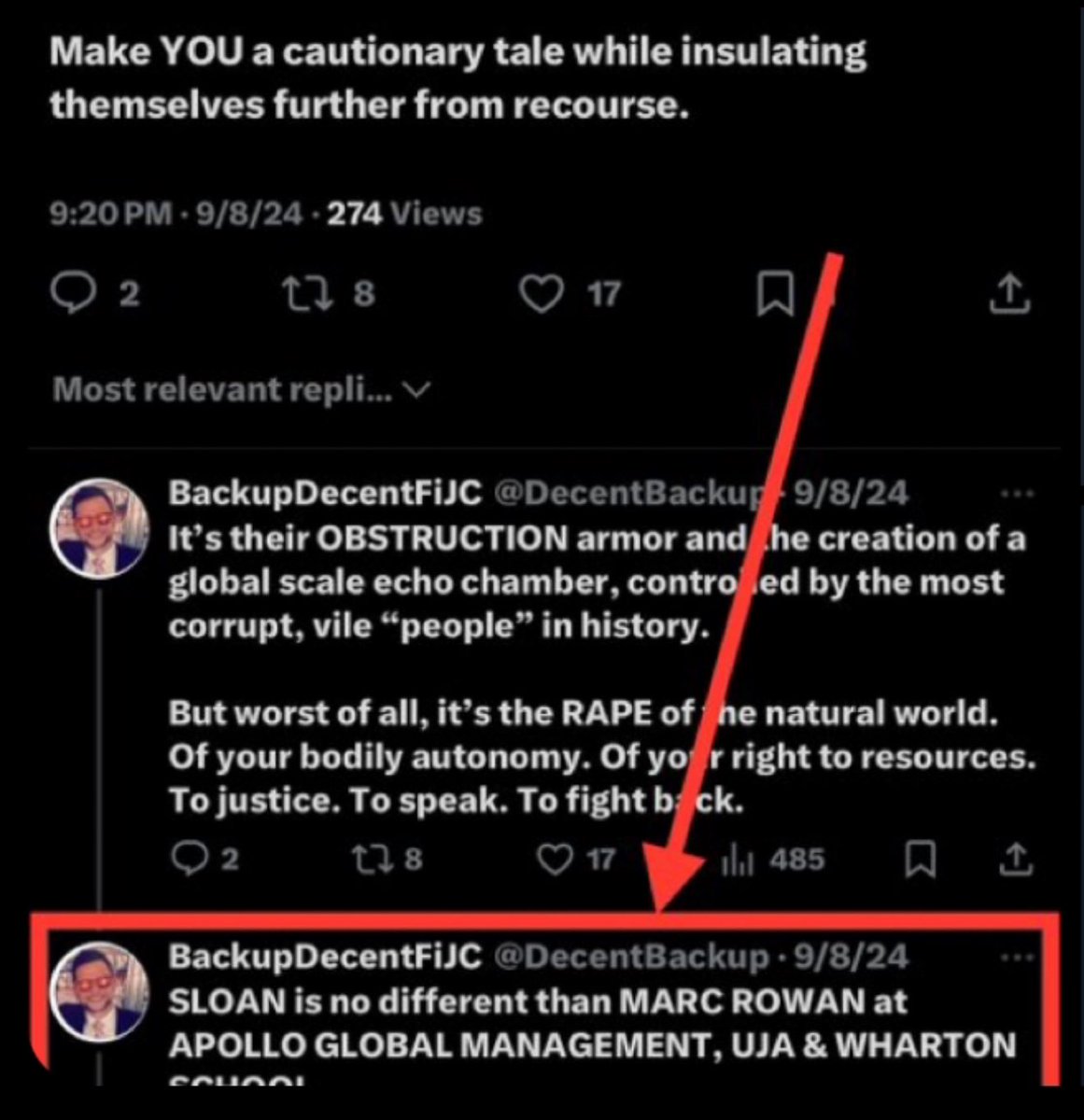
Task: Open three-dot menu on the OBSTRUCTION armor reply
Action: click(1017, 494)
